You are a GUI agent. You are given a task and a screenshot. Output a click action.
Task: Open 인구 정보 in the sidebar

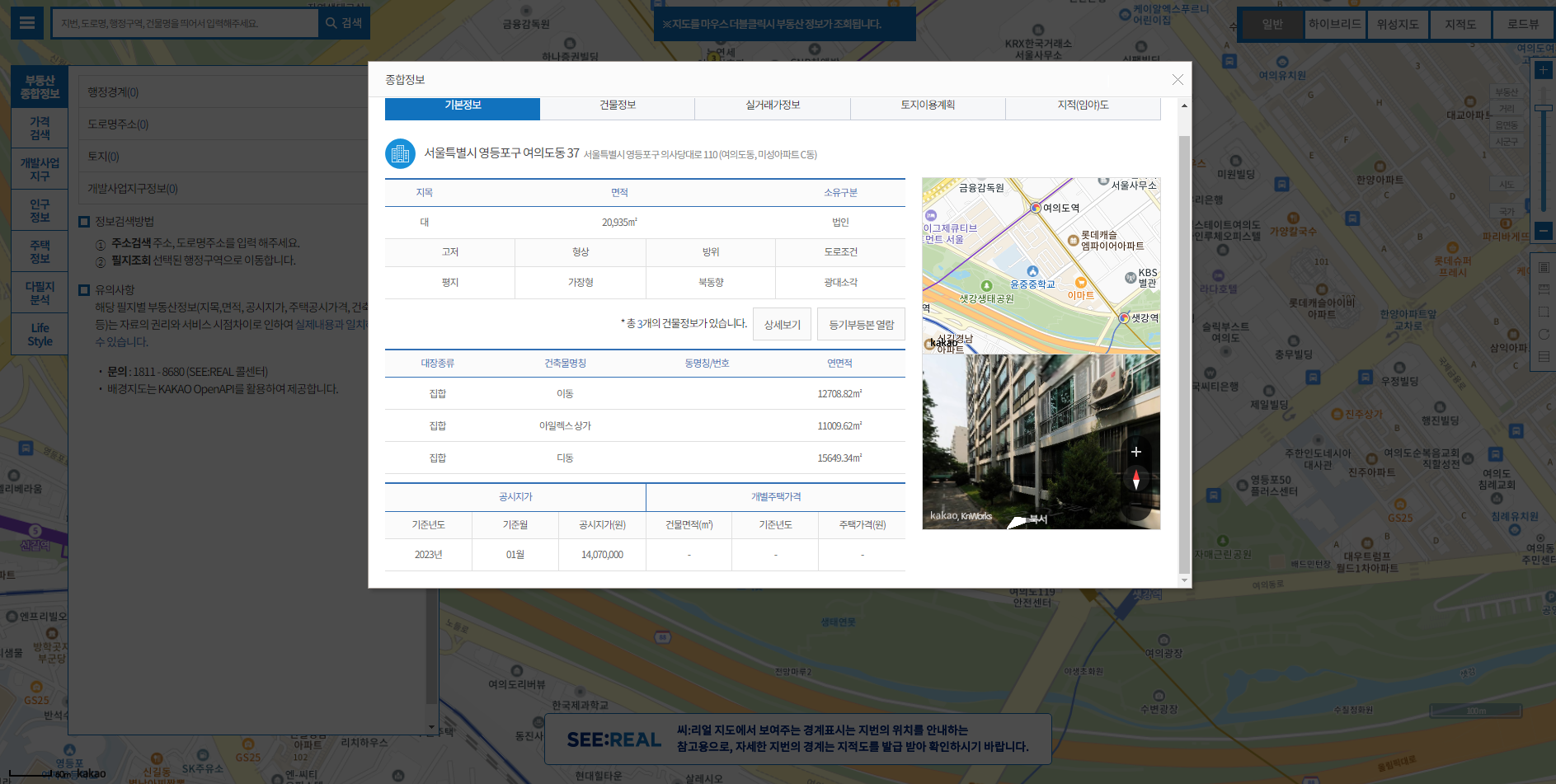(40, 210)
